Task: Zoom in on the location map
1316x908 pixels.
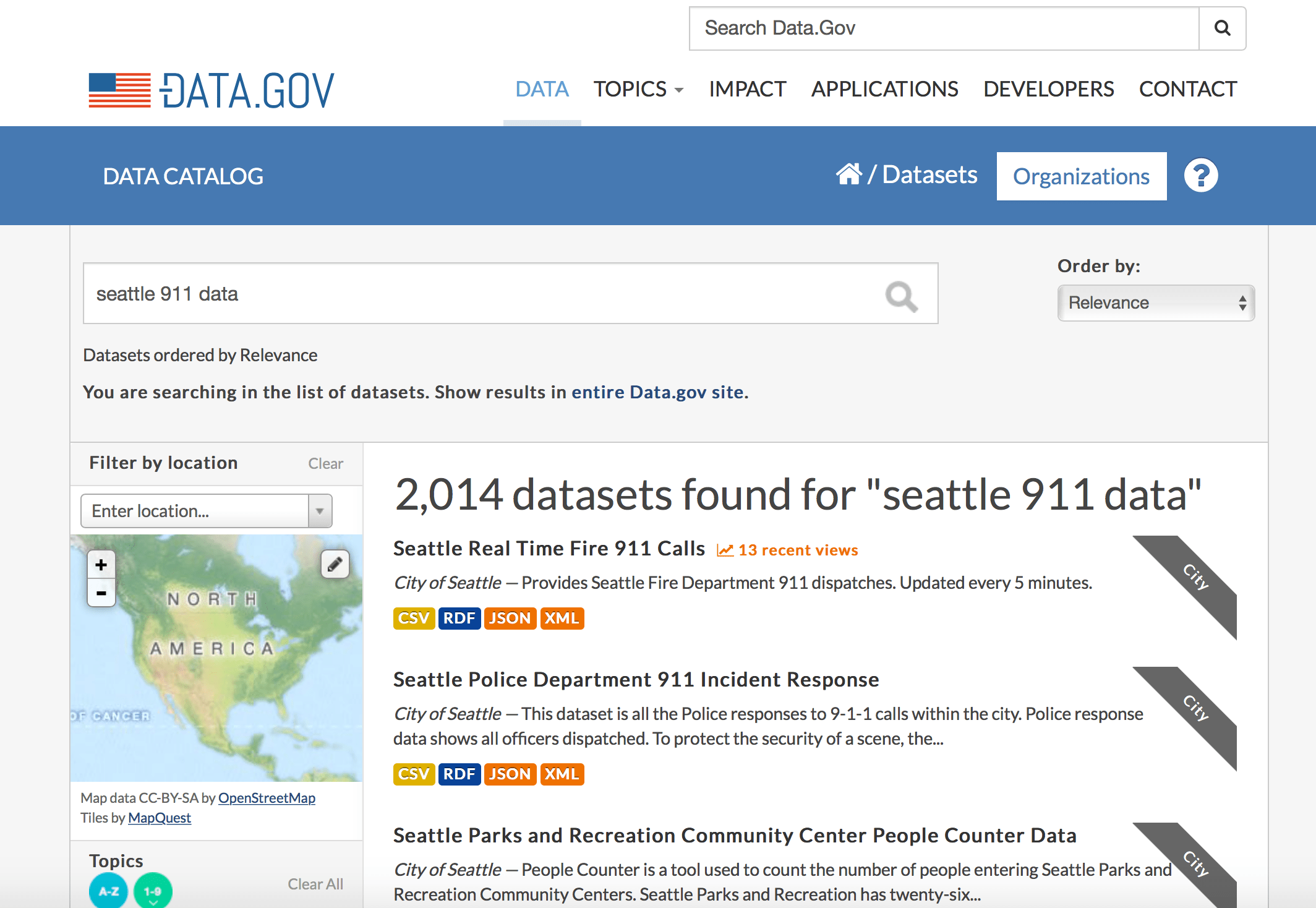Action: tap(101, 565)
